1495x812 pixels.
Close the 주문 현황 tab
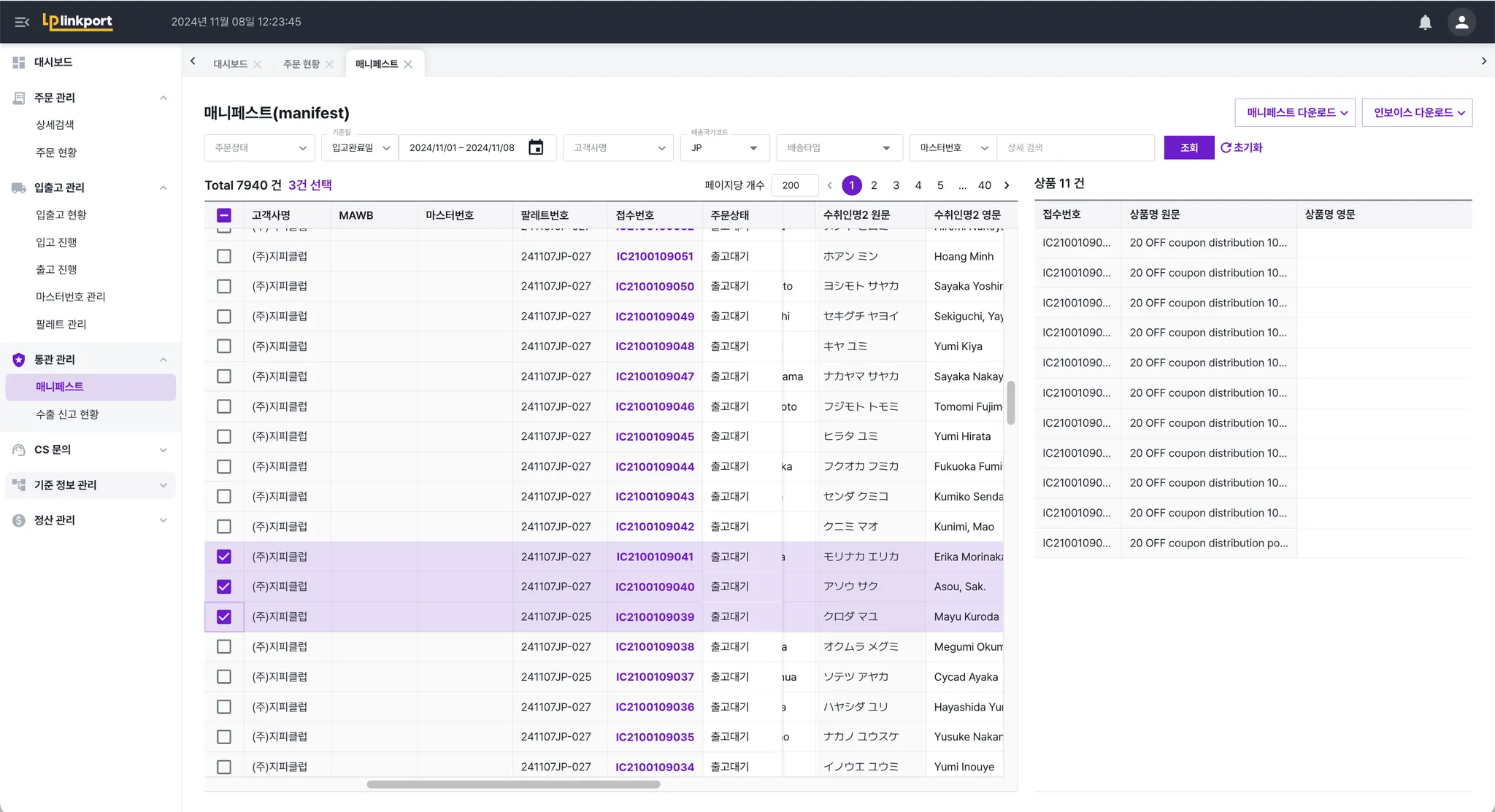[330, 64]
